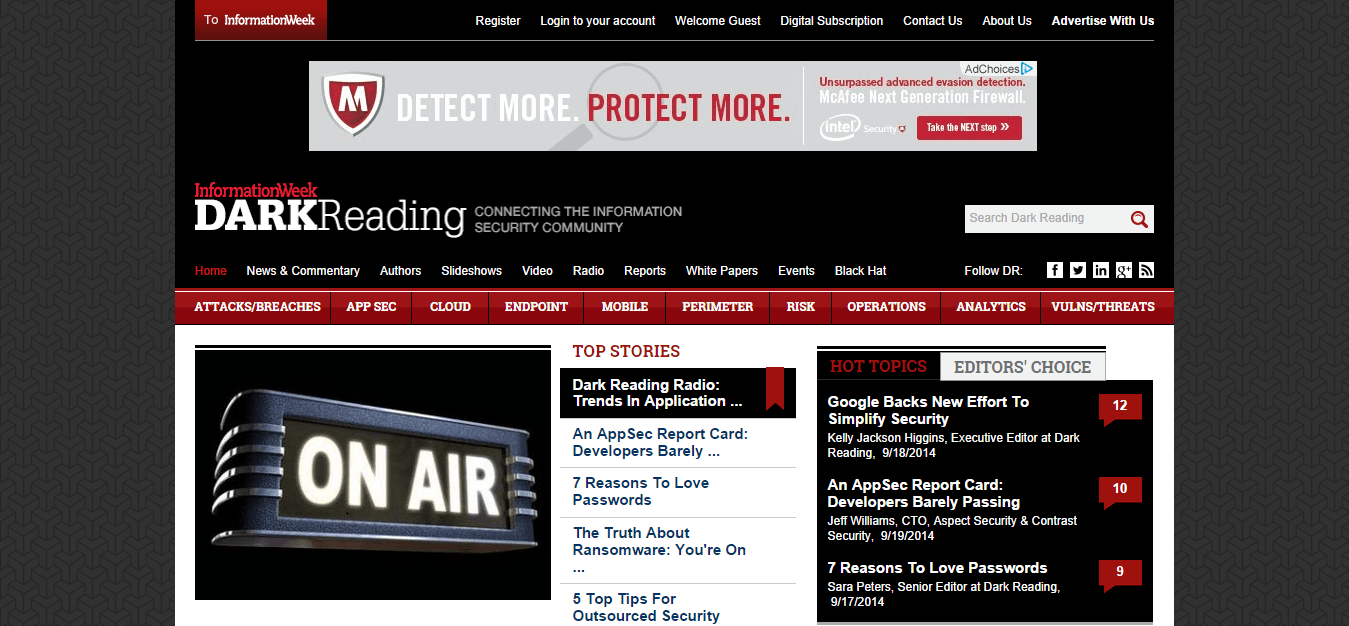The height and width of the screenshot is (626, 1349).
Task: Click the Dark Reading site logo
Action: click(x=330, y=208)
